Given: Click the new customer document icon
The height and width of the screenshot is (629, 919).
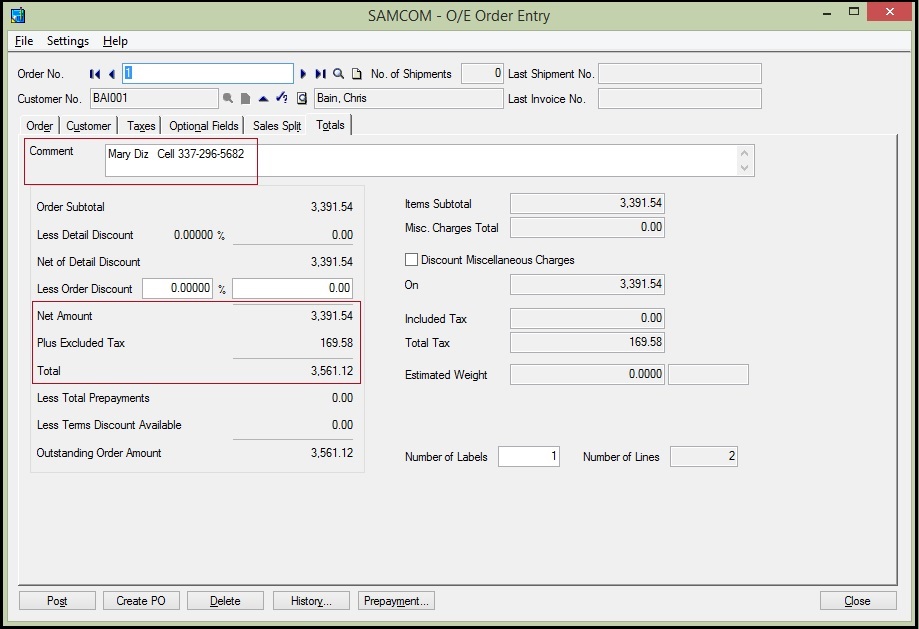Looking at the screenshot, I should [246, 98].
